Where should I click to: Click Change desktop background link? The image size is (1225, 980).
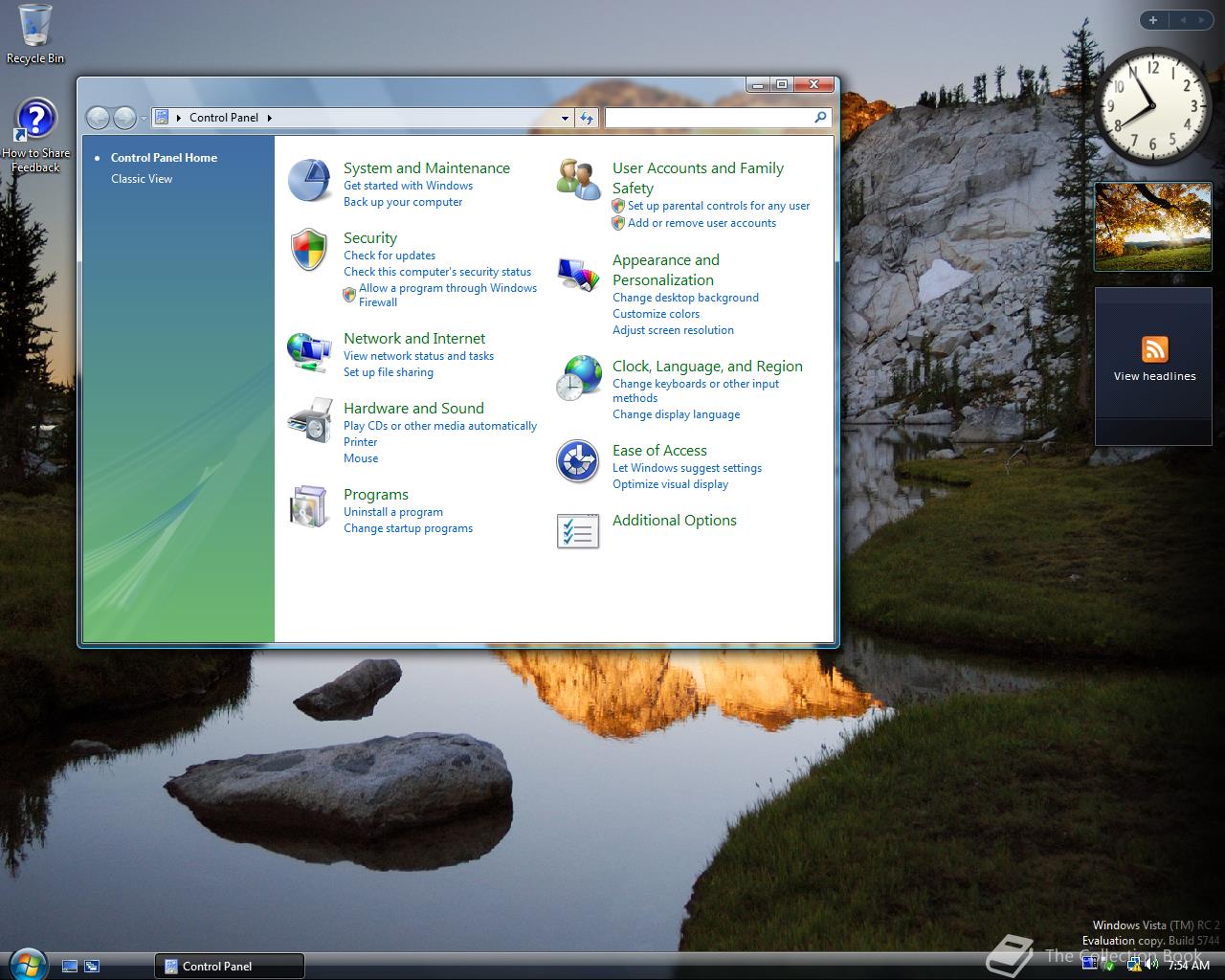point(685,298)
